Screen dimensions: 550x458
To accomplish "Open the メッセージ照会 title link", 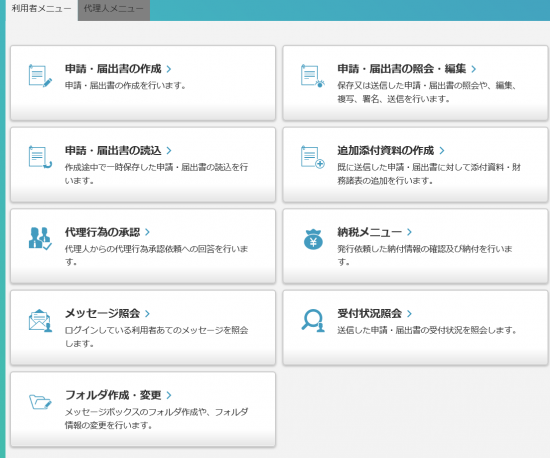I will 102,313.
